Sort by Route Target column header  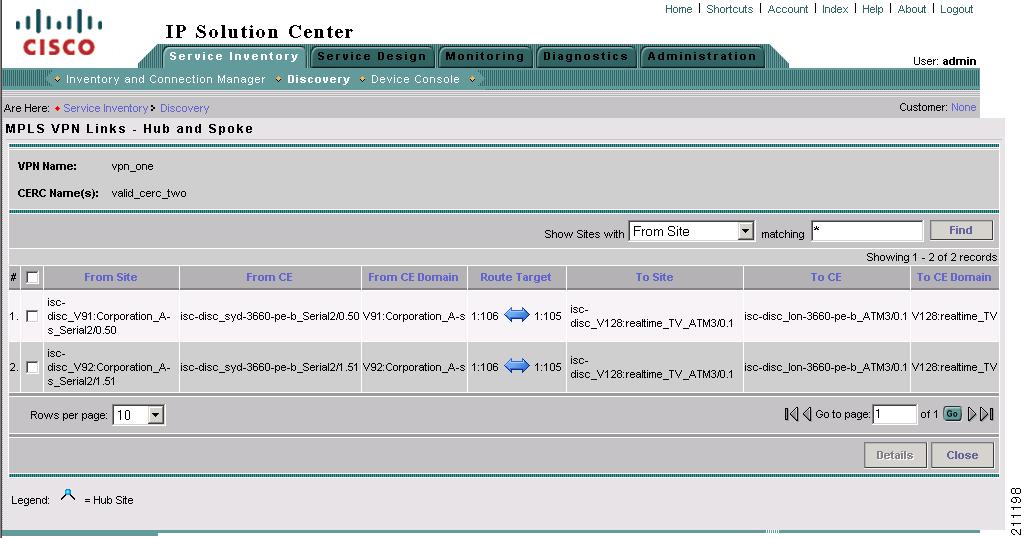click(x=516, y=277)
